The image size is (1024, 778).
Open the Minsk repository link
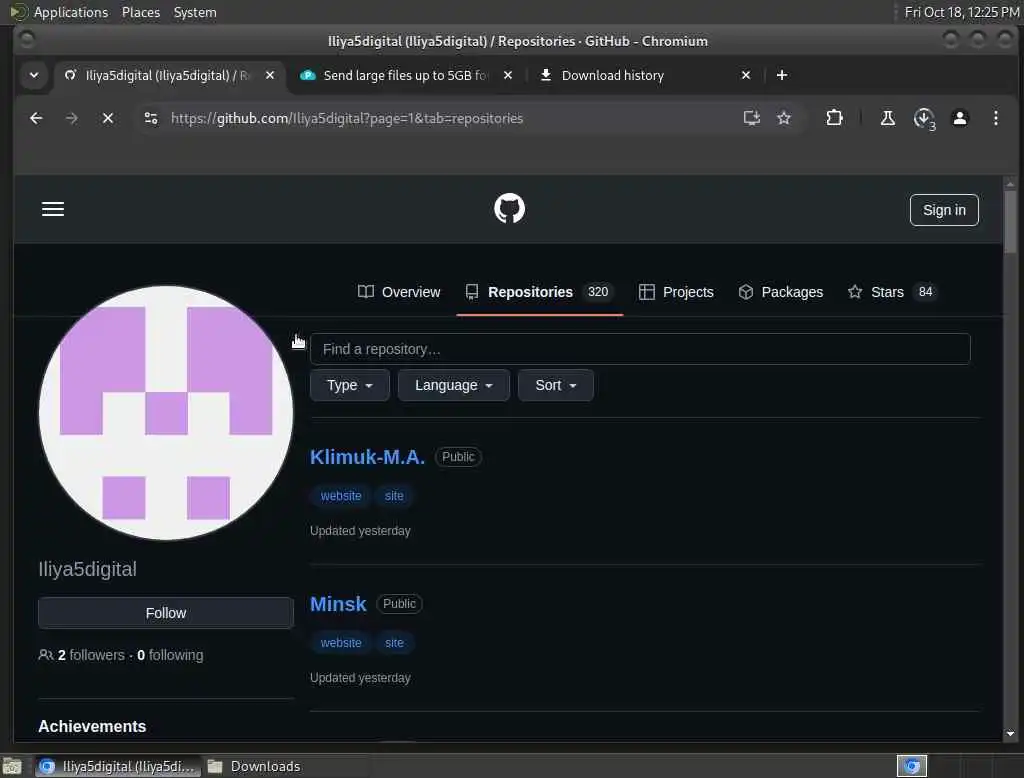tap(338, 604)
